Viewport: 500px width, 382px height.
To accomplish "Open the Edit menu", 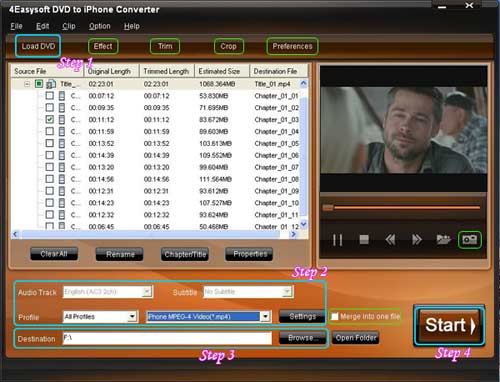I will coord(42,26).
